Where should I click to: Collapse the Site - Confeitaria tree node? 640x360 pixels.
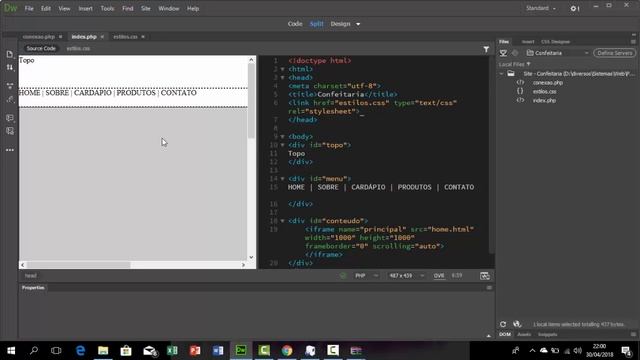click(501, 73)
